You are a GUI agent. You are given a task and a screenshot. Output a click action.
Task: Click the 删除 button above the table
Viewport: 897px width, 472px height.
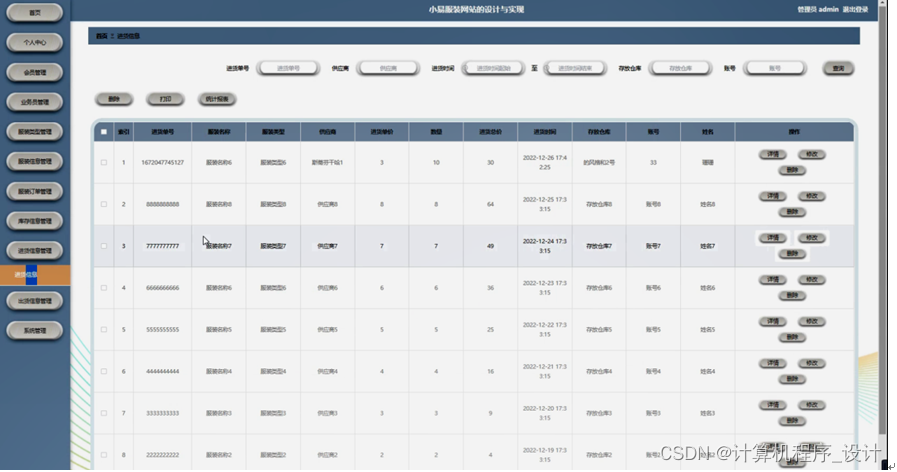click(x=114, y=99)
